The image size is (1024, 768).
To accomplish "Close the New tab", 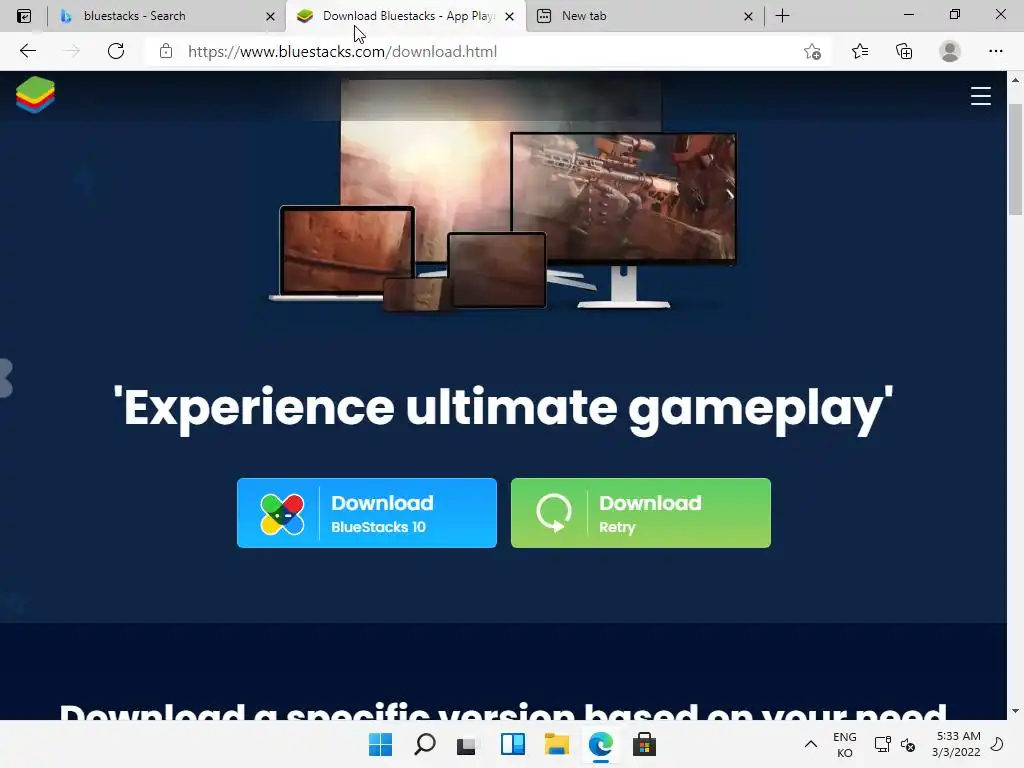I will tap(748, 16).
